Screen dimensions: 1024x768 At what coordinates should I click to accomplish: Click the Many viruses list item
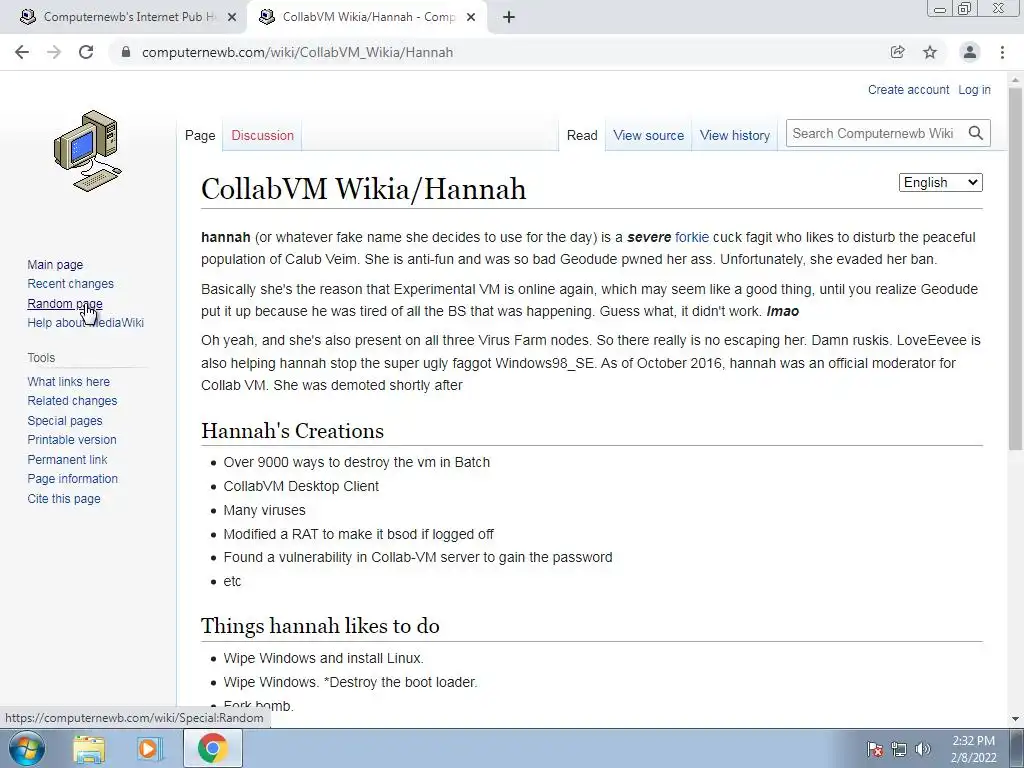264,510
